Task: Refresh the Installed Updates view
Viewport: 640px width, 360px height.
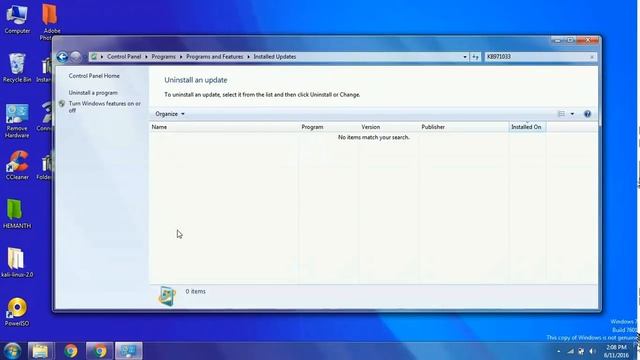Action: [476, 57]
